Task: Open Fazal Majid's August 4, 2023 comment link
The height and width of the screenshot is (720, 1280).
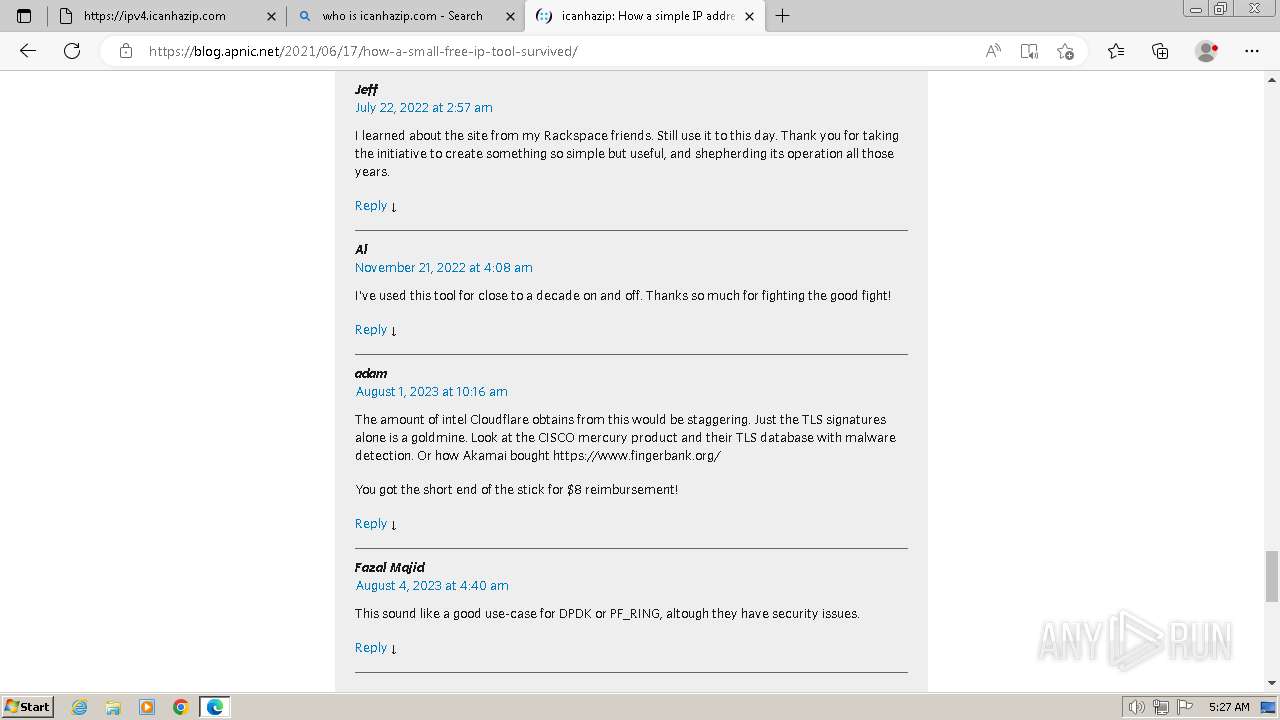Action: tap(432, 586)
